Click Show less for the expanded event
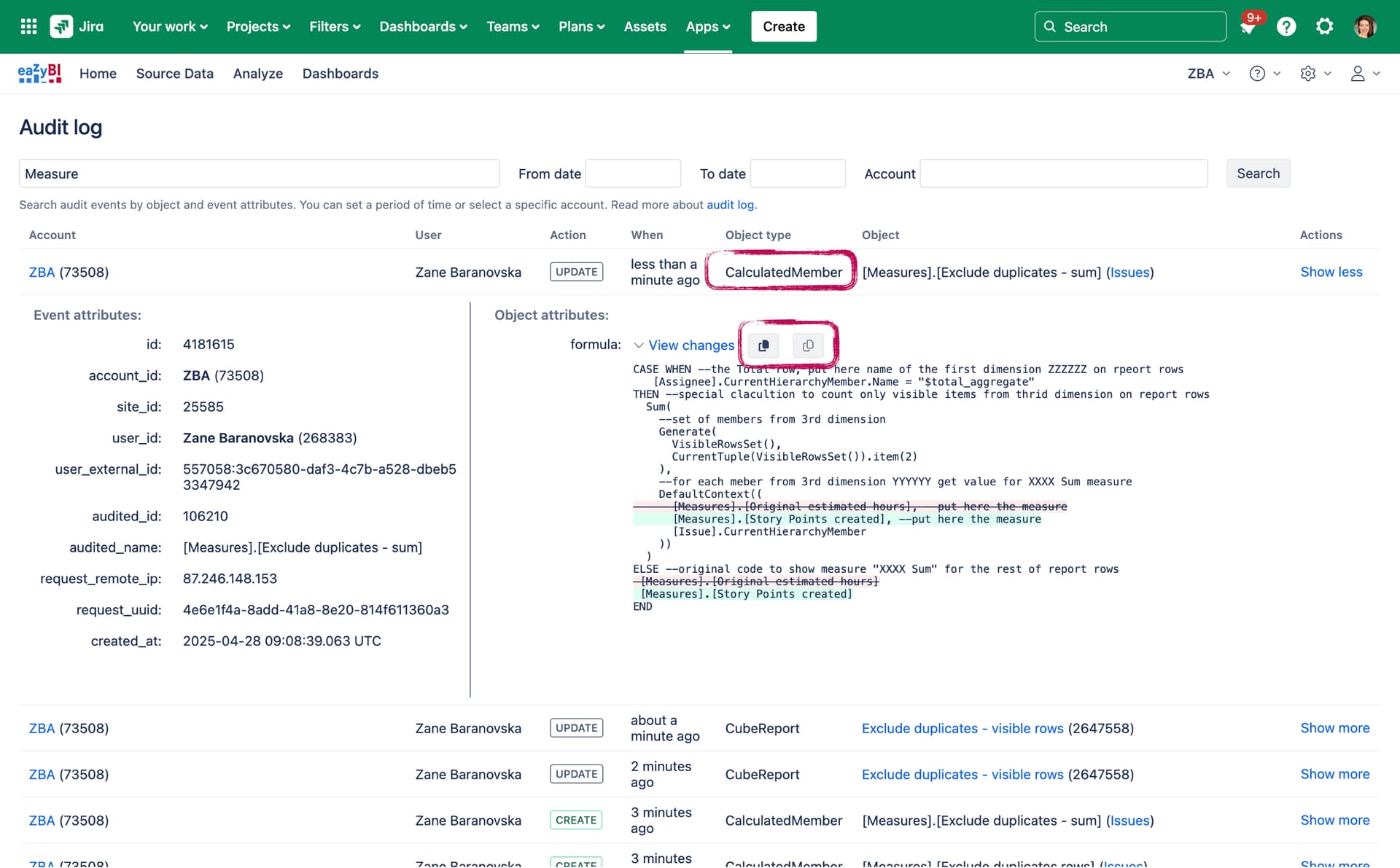This screenshot has width=1400, height=868. [x=1331, y=272]
